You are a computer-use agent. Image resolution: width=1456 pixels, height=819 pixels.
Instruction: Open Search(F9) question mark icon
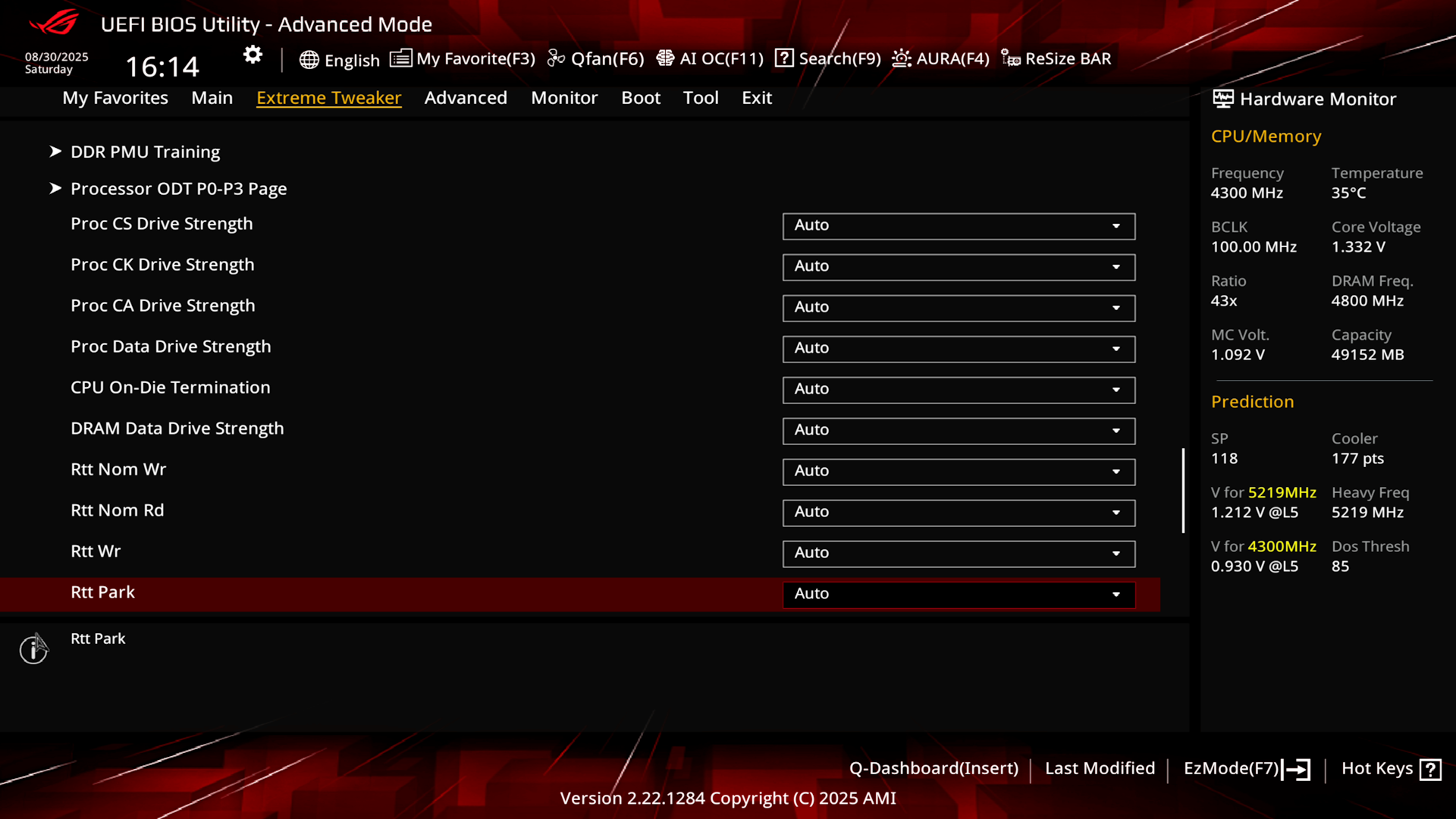coord(784,58)
